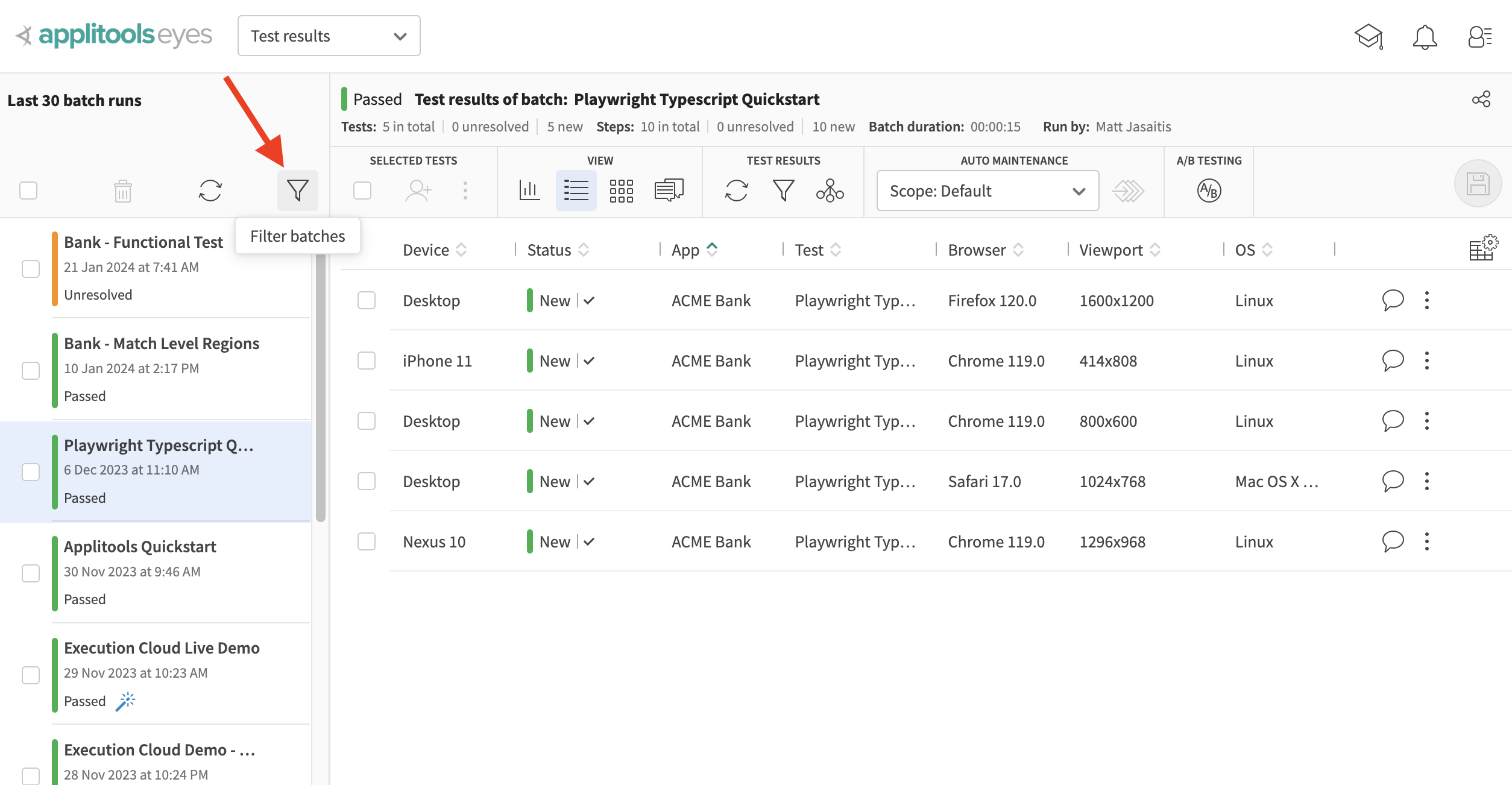
Task: Click the chart/analytics view icon
Action: [x=528, y=191]
